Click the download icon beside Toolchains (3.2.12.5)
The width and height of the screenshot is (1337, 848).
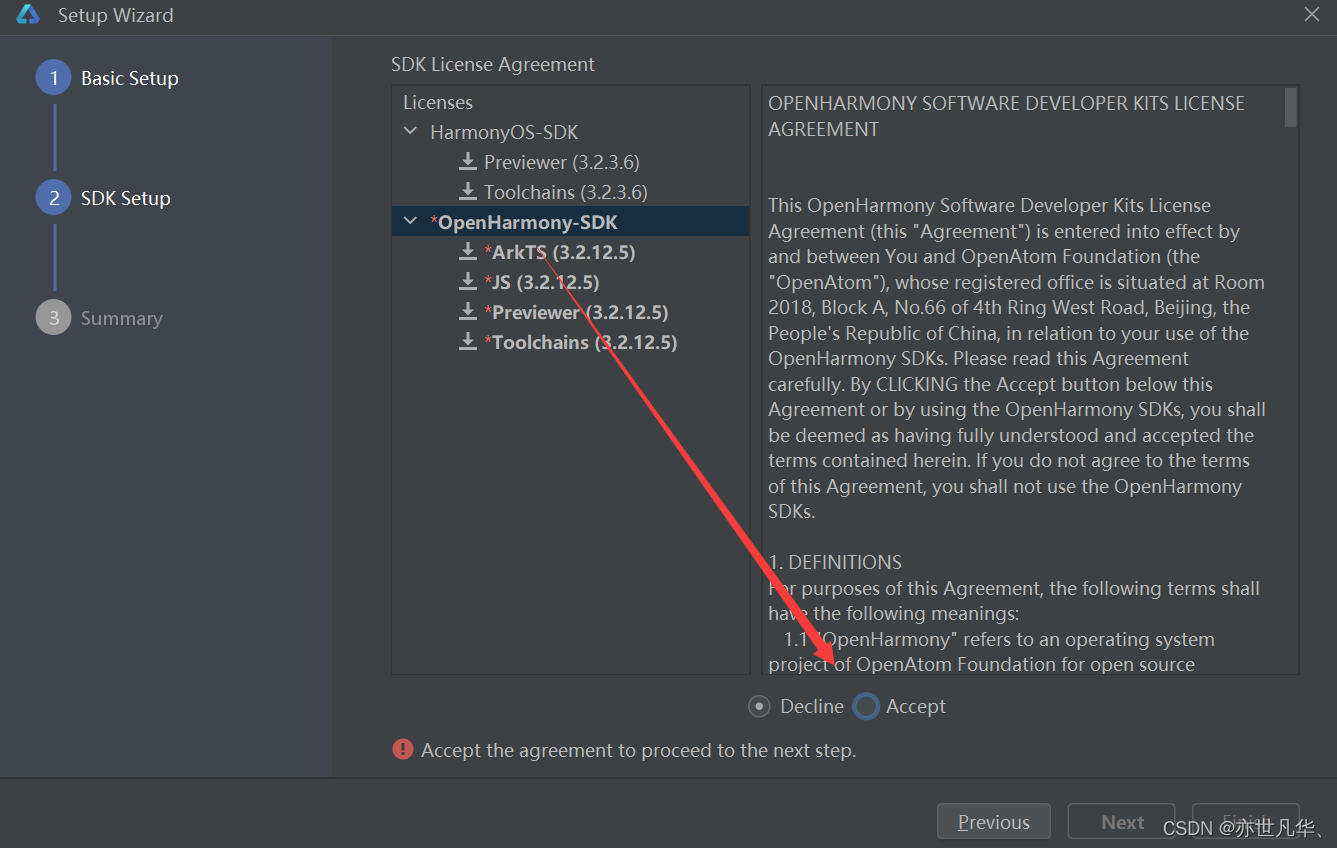pos(467,342)
